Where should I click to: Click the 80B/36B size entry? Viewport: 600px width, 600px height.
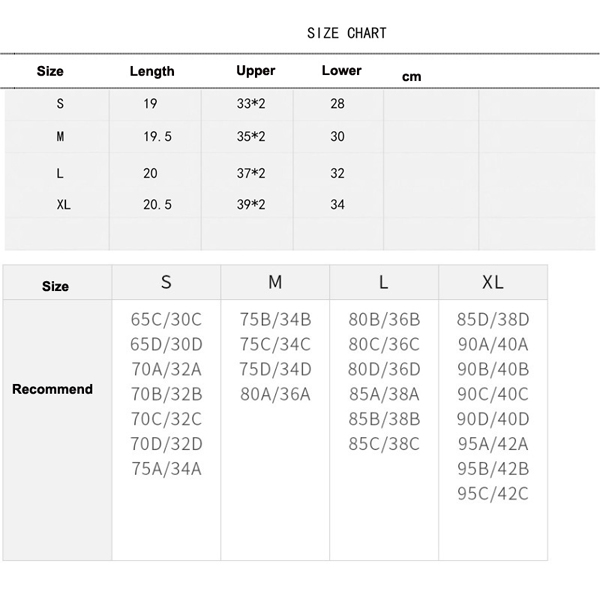[384, 320]
